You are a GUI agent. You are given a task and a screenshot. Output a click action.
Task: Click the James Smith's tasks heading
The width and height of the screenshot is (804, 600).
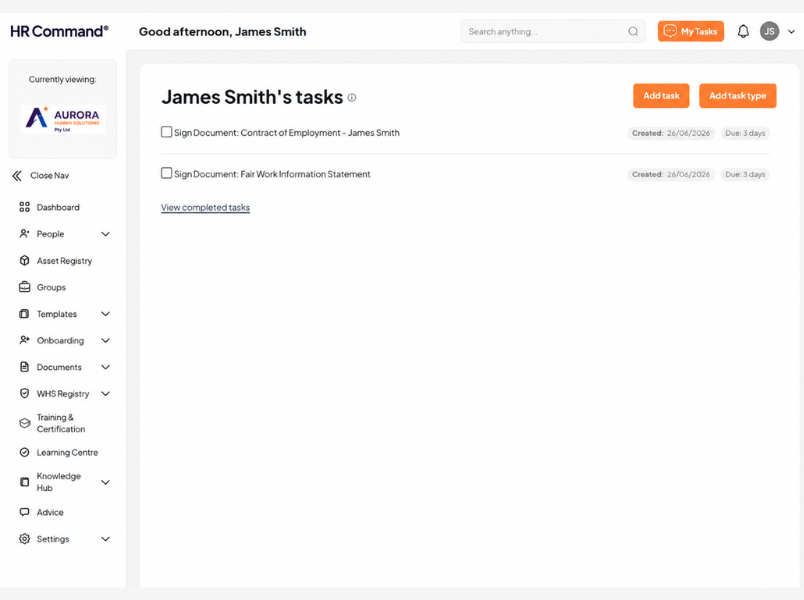(x=252, y=97)
